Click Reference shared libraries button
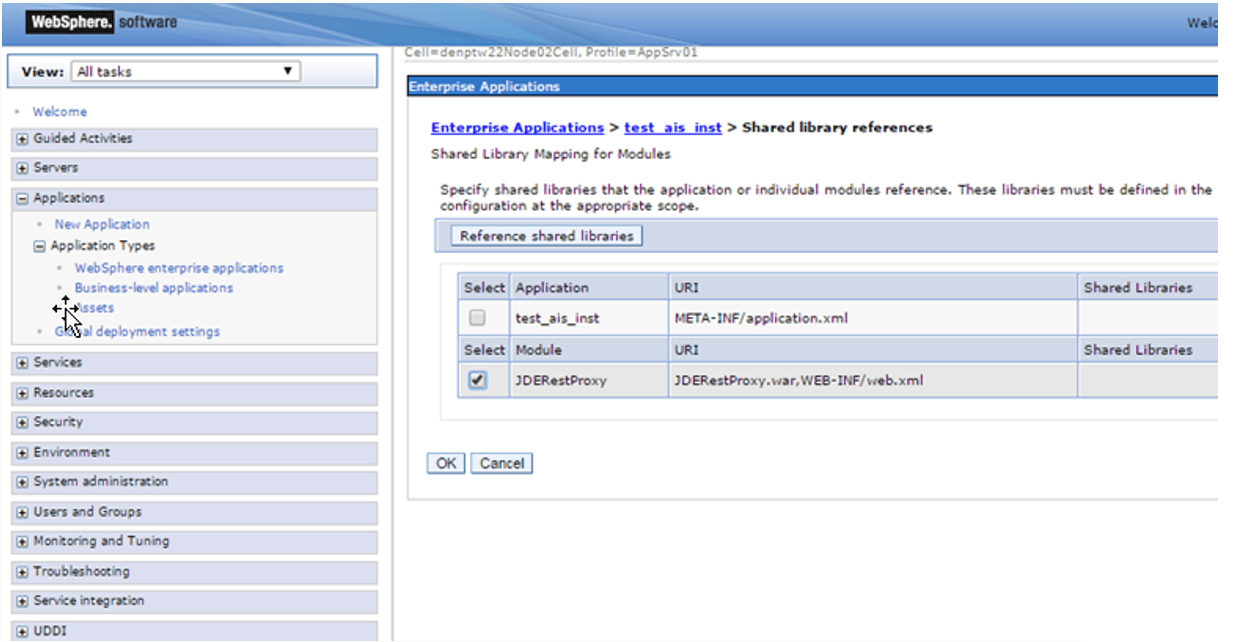Screen dimensions: 1258x642 point(547,236)
